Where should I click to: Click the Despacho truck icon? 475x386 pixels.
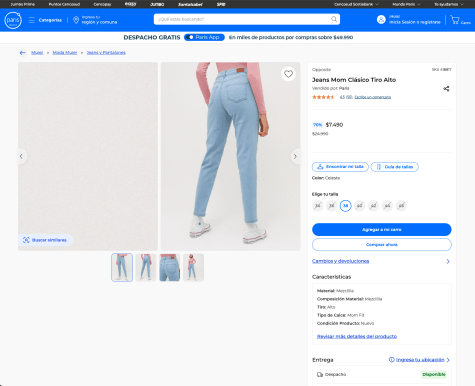tap(320, 374)
